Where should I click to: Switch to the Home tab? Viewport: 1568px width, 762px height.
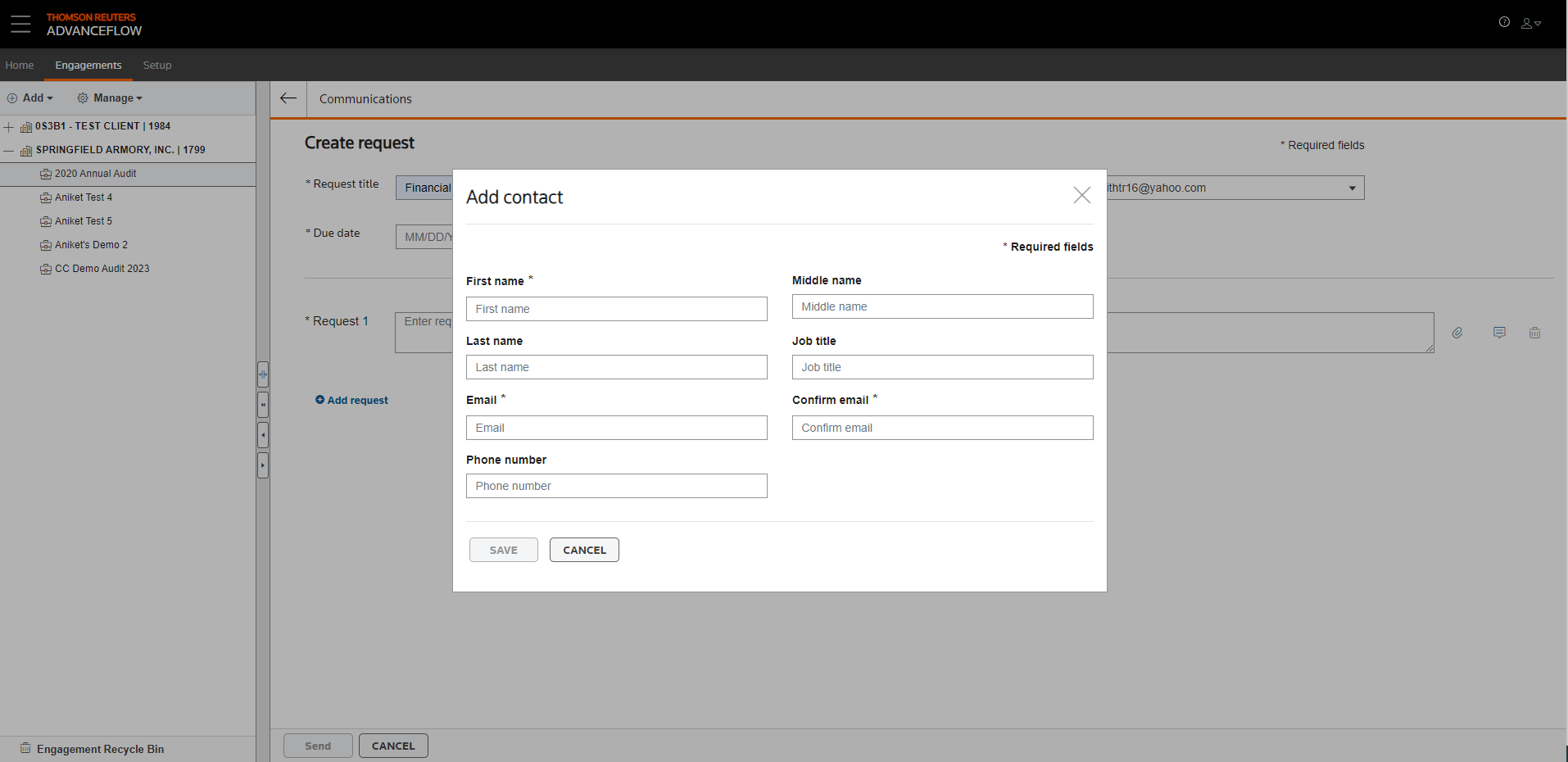(20, 66)
